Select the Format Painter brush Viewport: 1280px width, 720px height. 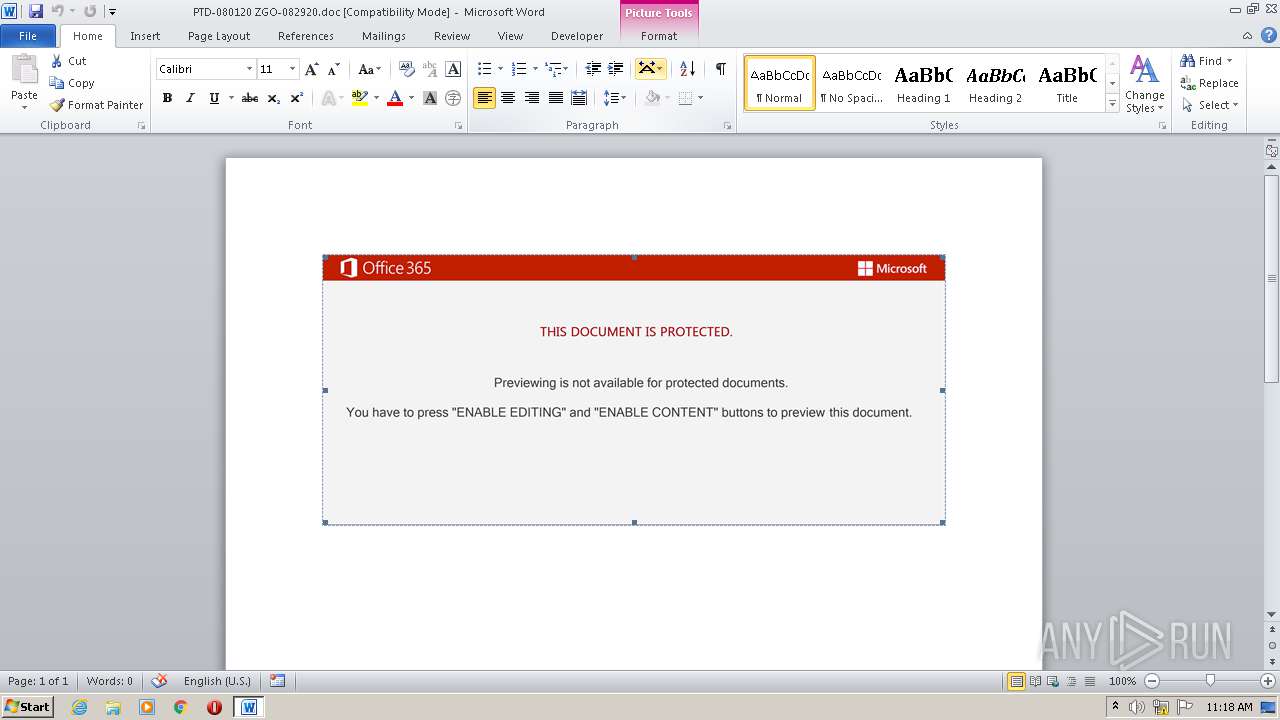pyautogui.click(x=57, y=105)
